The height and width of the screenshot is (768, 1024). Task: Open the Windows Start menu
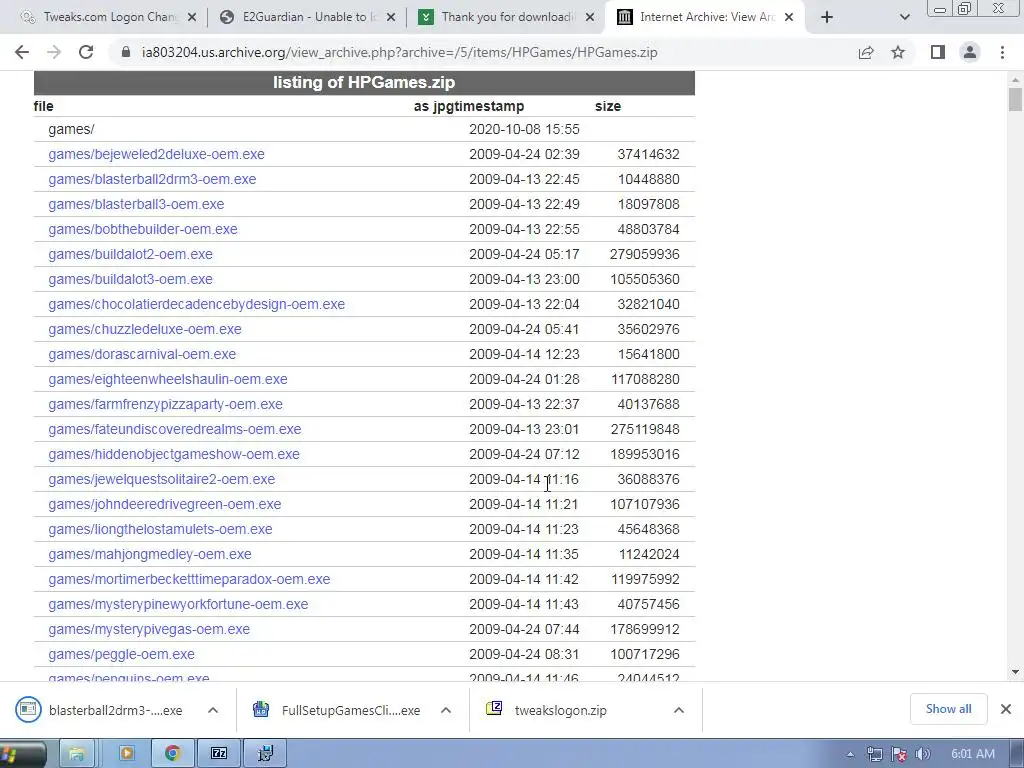(x=20, y=754)
